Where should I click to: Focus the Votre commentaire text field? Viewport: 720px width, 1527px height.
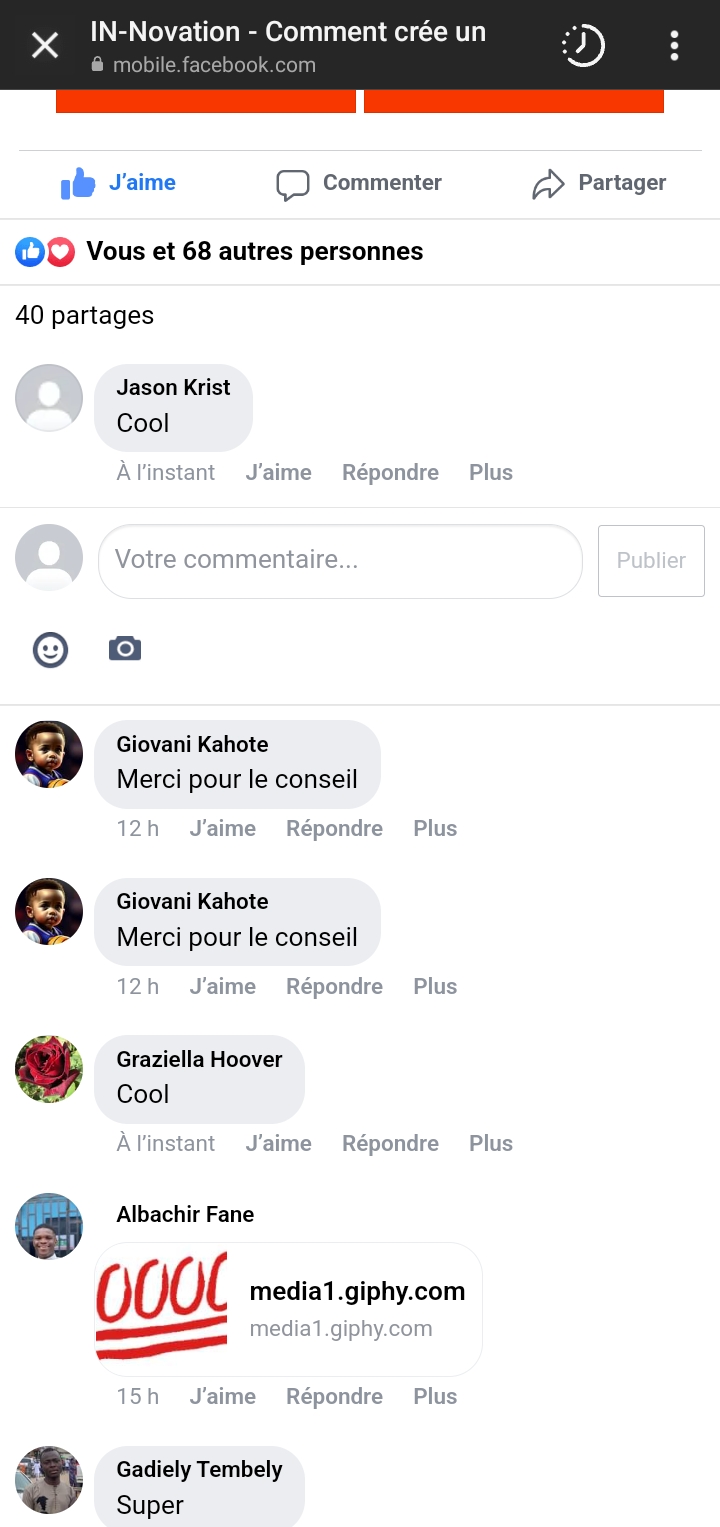pos(340,560)
